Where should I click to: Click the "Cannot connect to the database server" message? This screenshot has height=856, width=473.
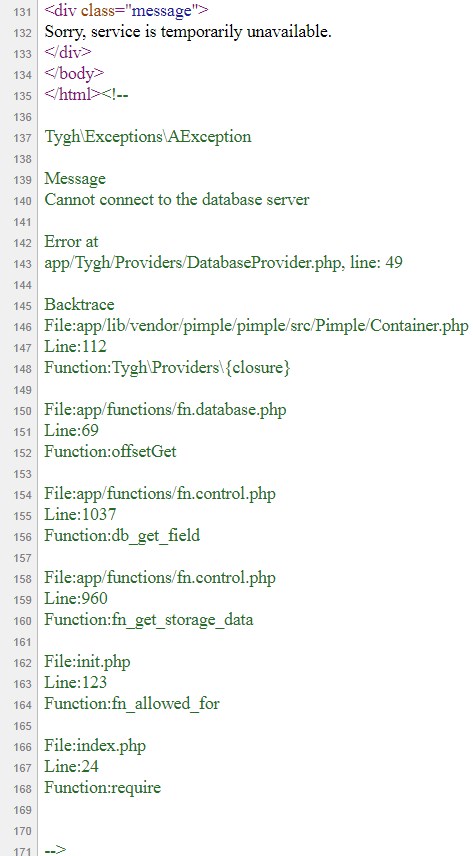pyautogui.click(x=177, y=199)
